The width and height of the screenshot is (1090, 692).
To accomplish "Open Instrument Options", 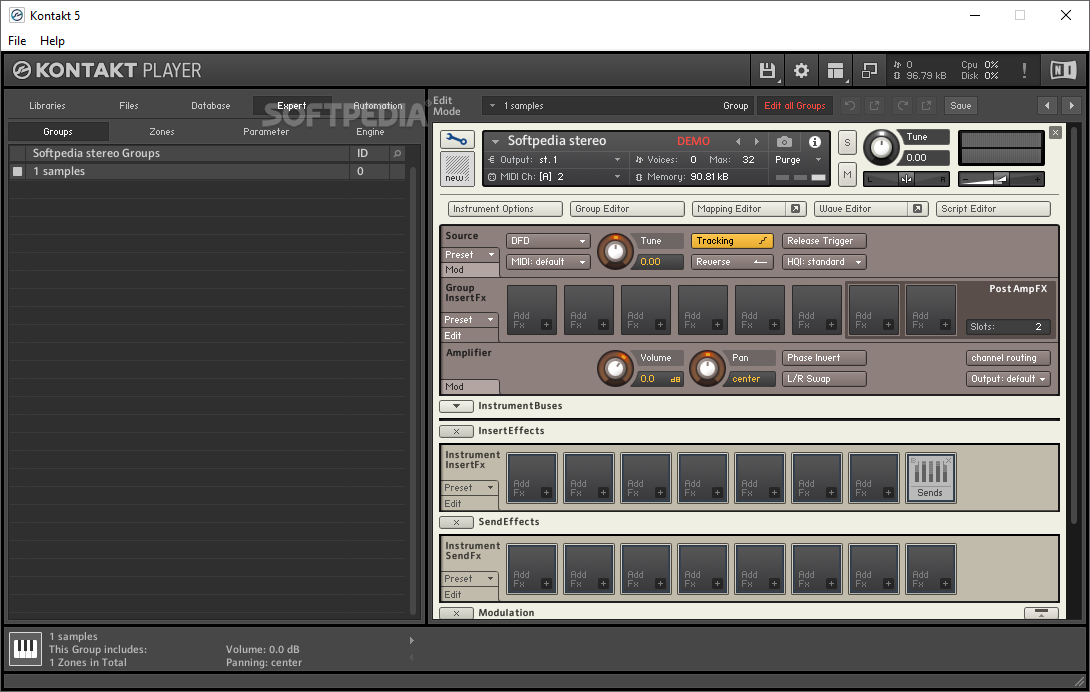I will (505, 209).
